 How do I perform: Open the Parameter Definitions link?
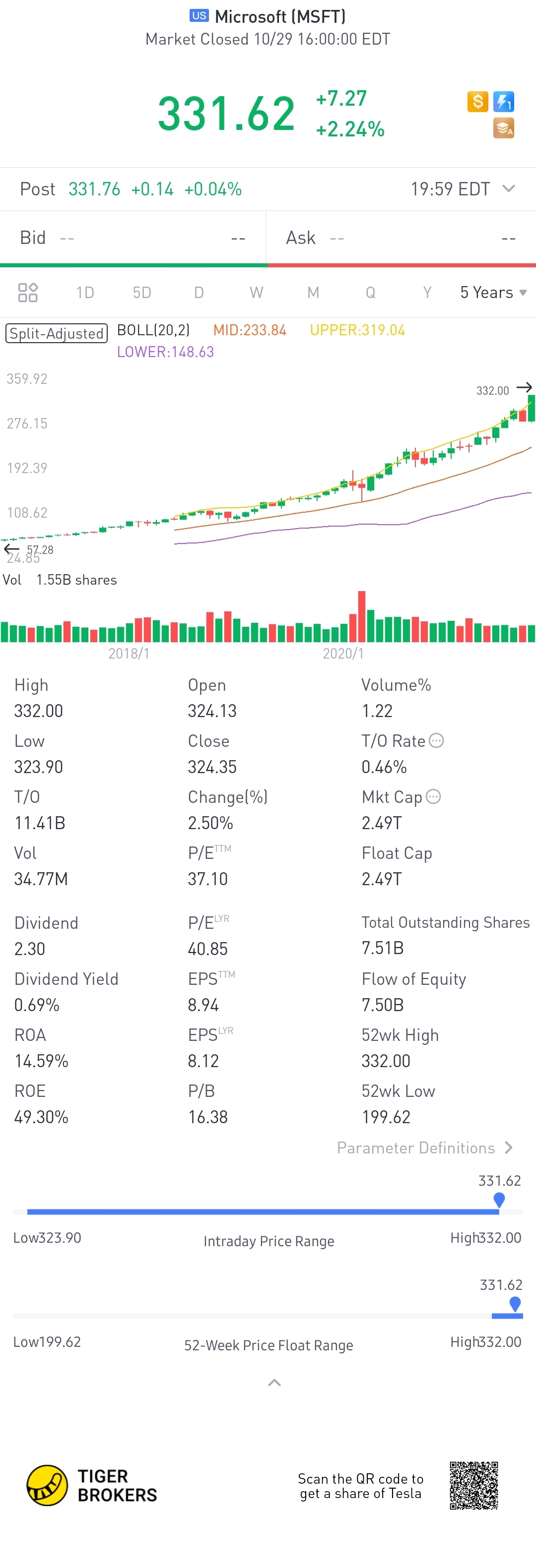pyautogui.click(x=424, y=1147)
